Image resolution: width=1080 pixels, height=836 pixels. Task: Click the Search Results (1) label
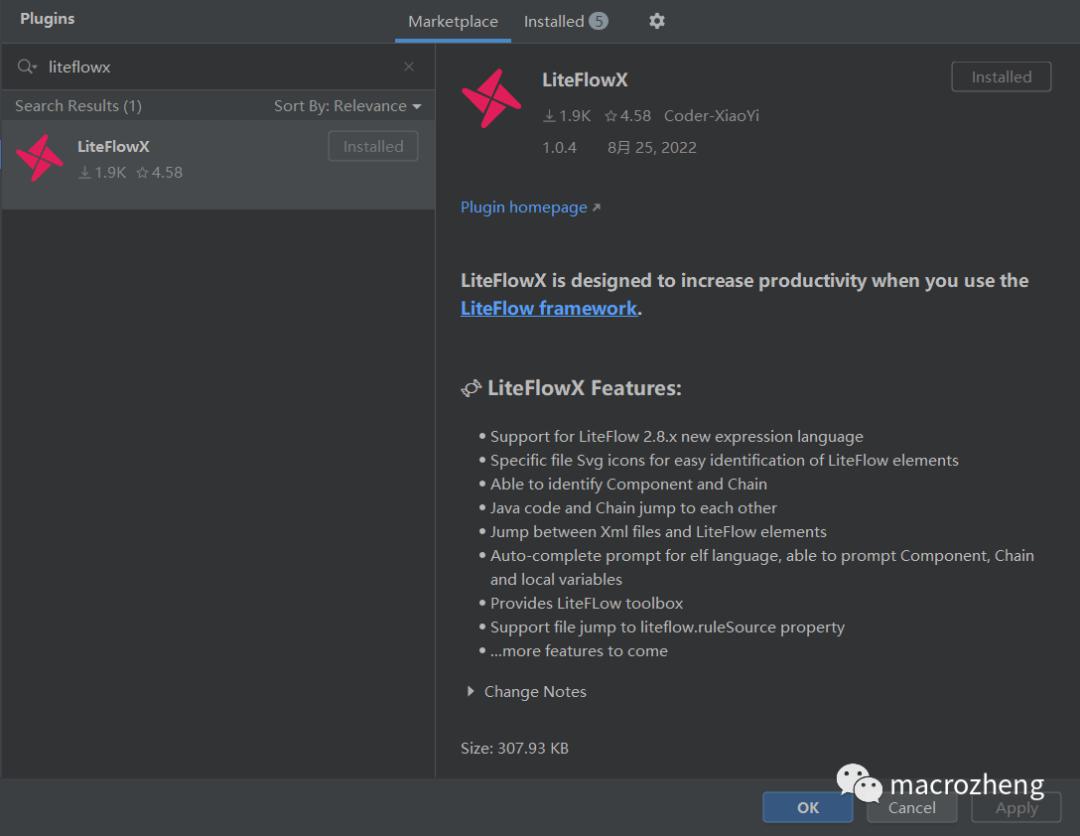tap(79, 106)
